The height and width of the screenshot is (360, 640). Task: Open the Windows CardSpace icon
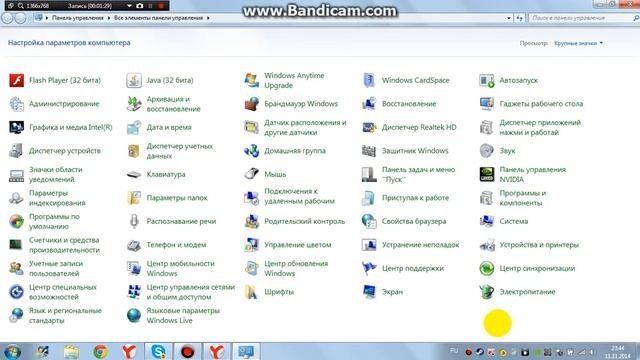point(369,80)
